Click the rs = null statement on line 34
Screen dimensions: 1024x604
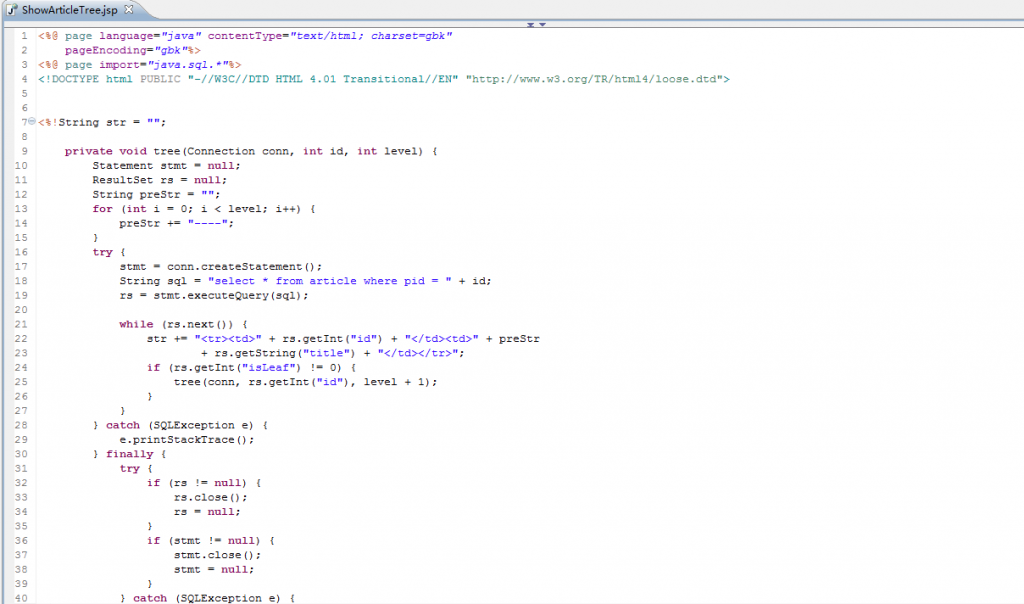coord(207,512)
